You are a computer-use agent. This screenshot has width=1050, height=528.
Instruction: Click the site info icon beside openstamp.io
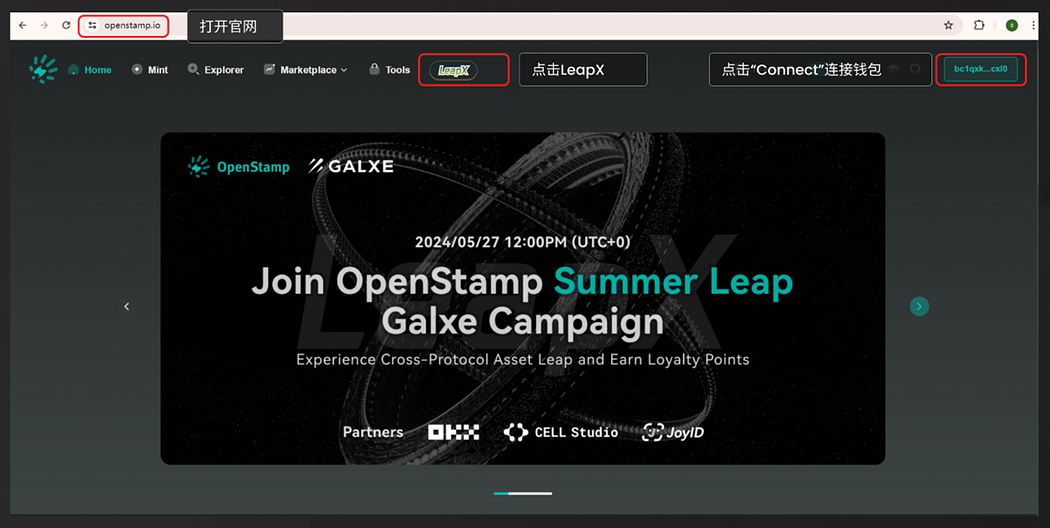tap(92, 25)
